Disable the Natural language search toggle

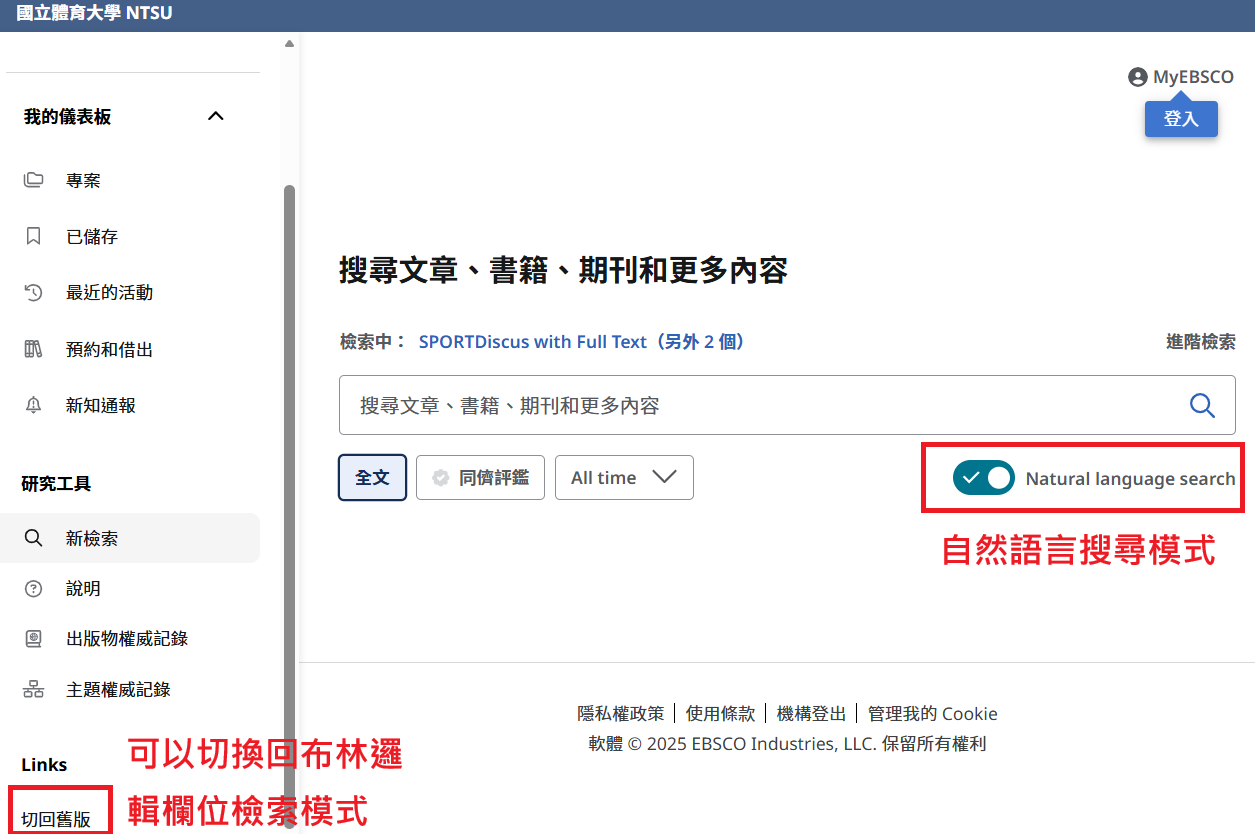click(983, 478)
